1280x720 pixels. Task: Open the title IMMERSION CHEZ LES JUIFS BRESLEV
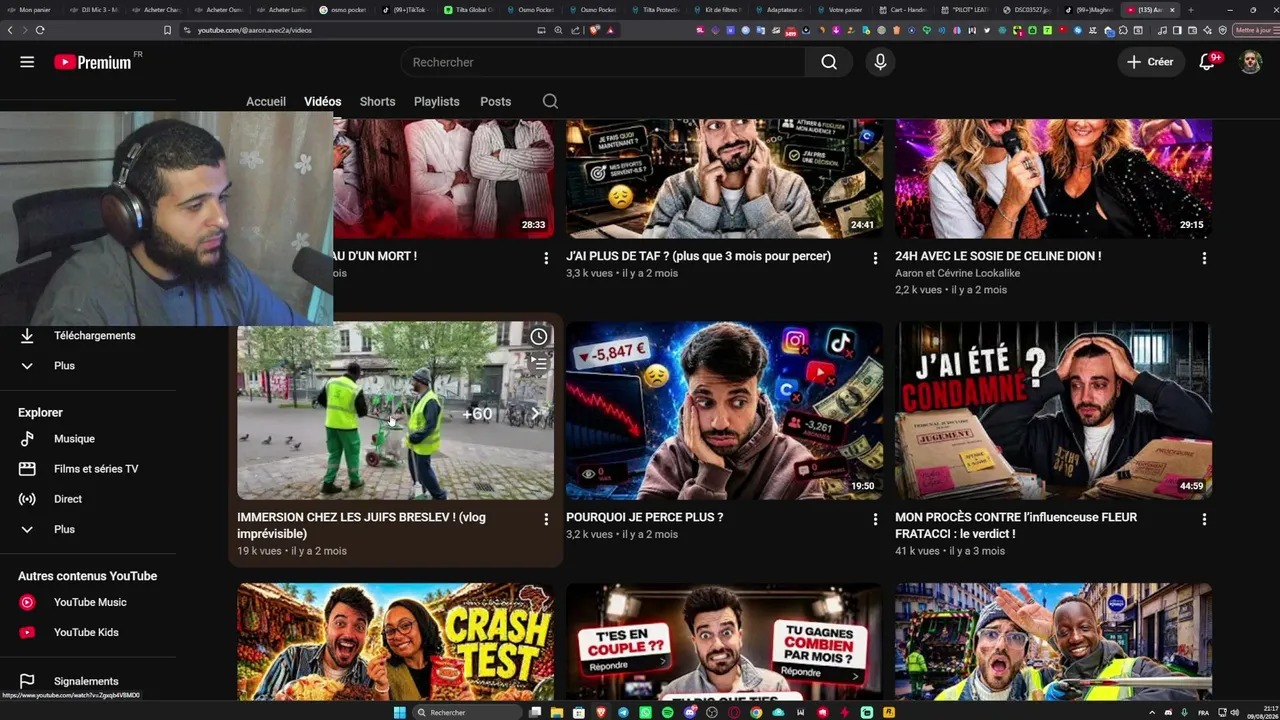point(362,525)
